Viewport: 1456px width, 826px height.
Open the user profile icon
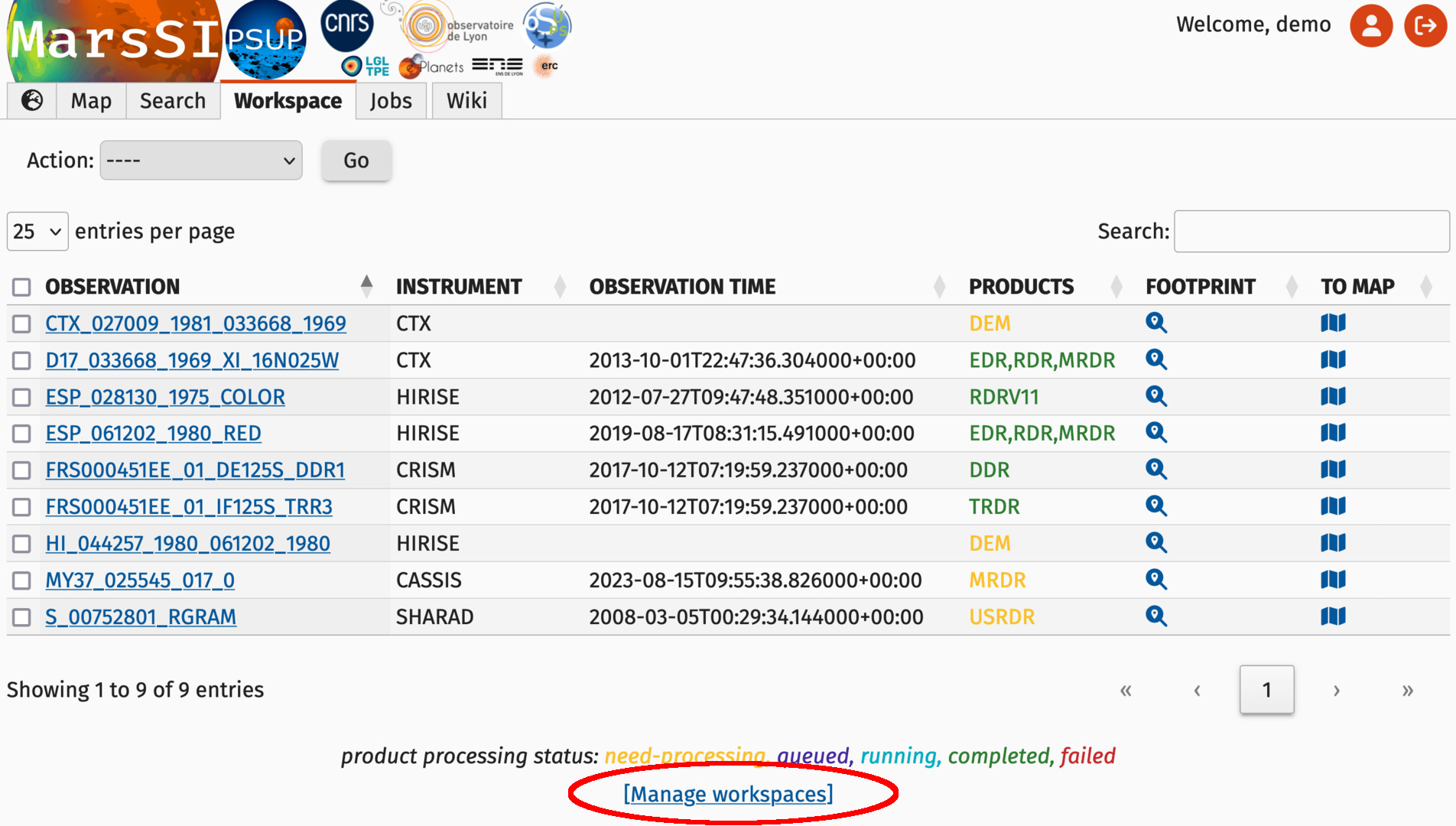[1371, 25]
